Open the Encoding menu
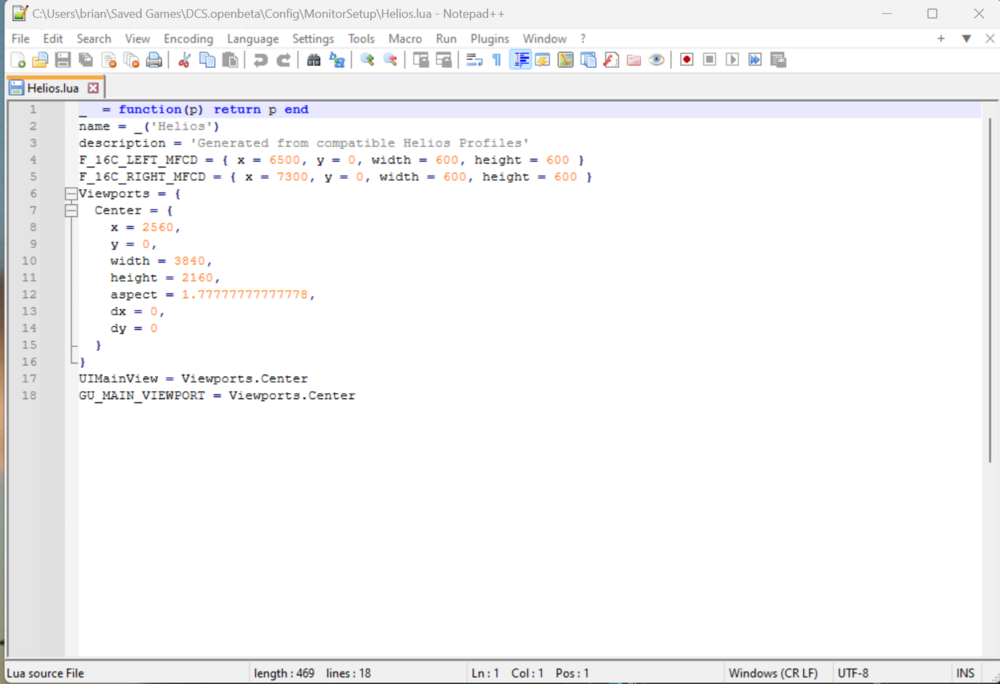1000x684 pixels. [x=188, y=38]
